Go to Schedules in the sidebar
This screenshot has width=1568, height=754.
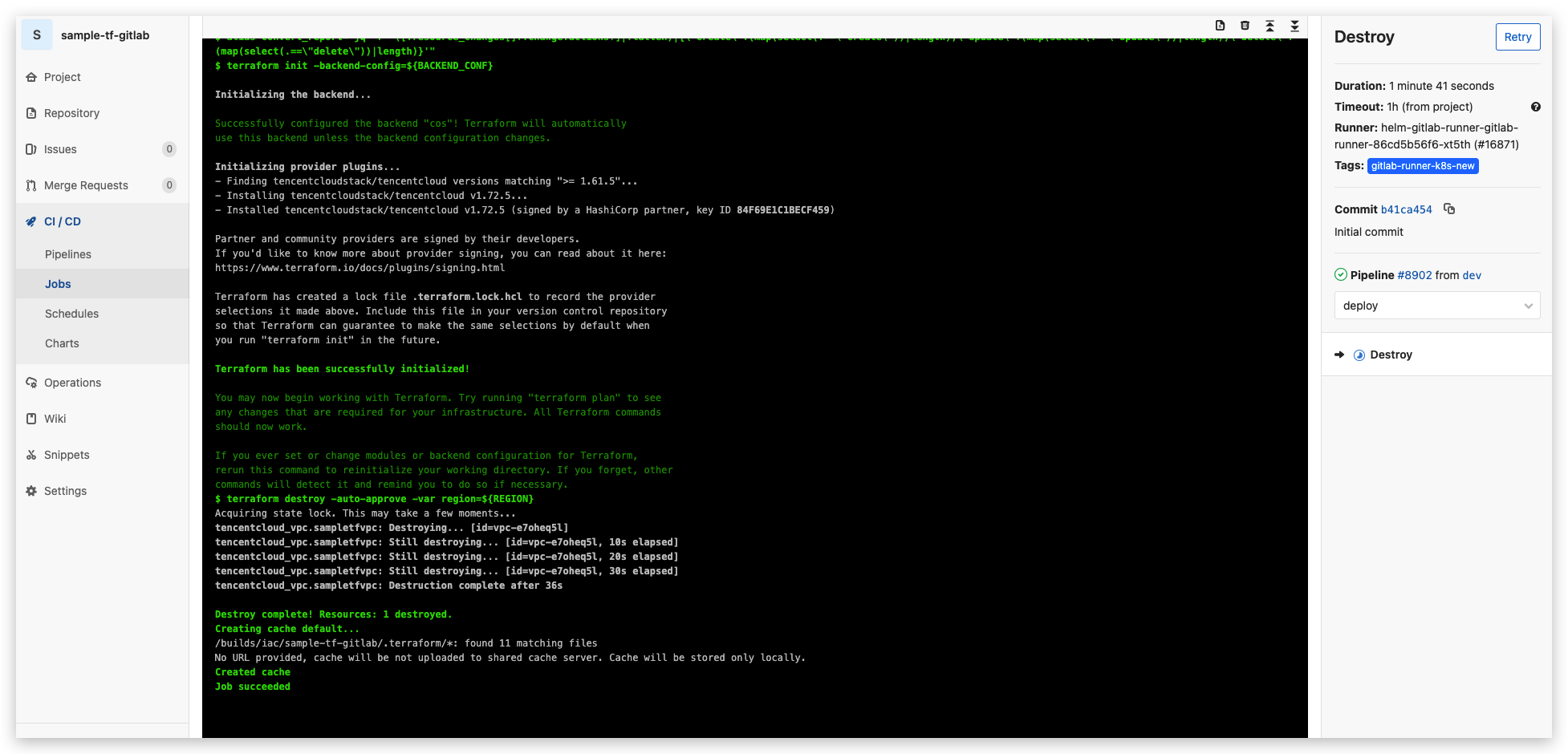click(71, 314)
